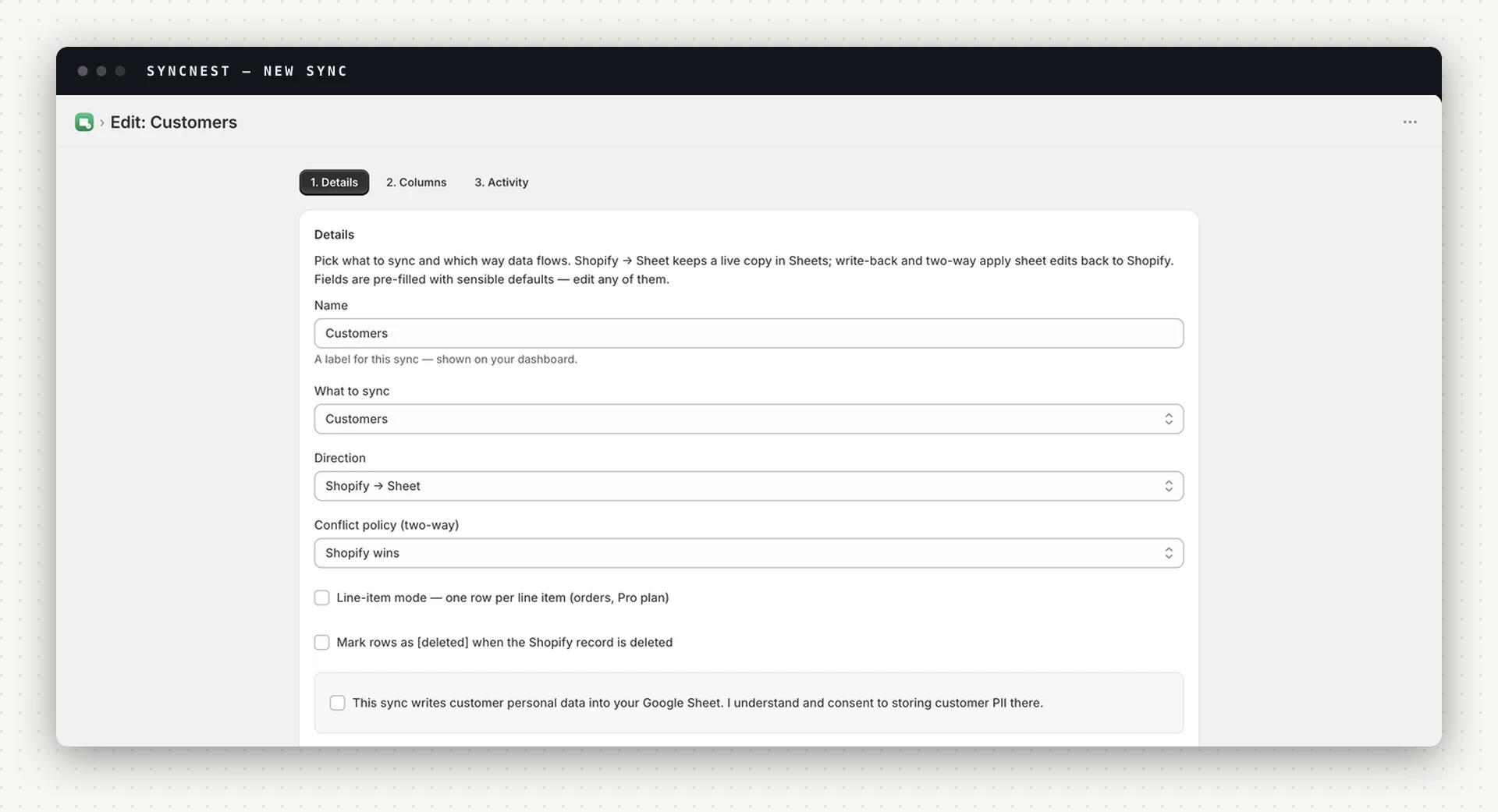Open the Direction dropdown showing Shopify → Sheet

point(749,486)
